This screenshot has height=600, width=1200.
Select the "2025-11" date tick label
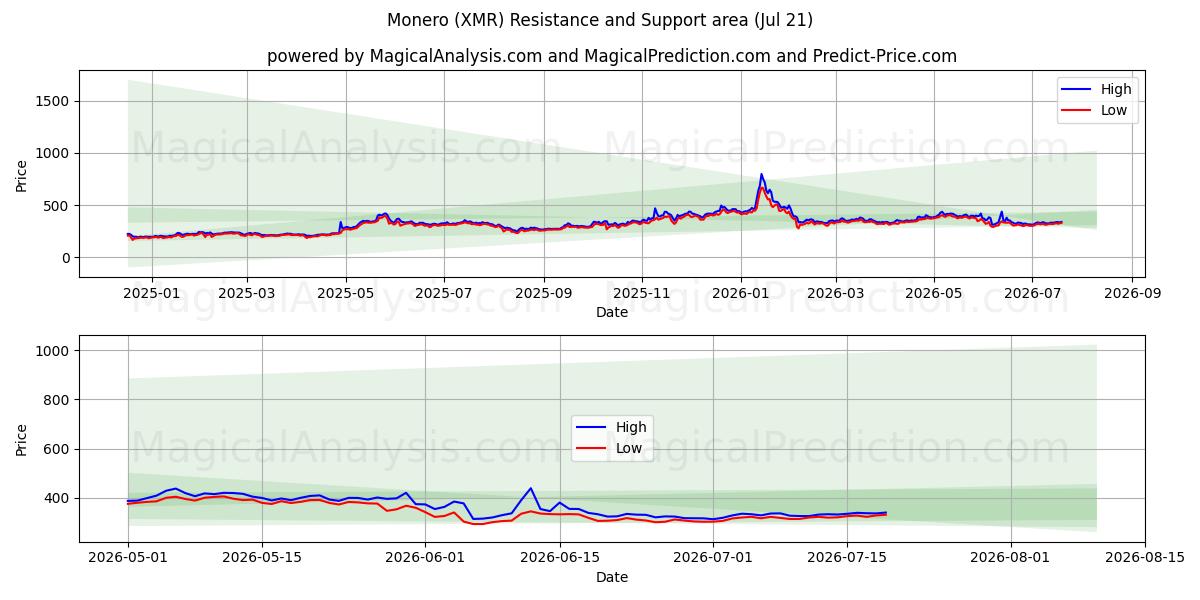[642, 293]
